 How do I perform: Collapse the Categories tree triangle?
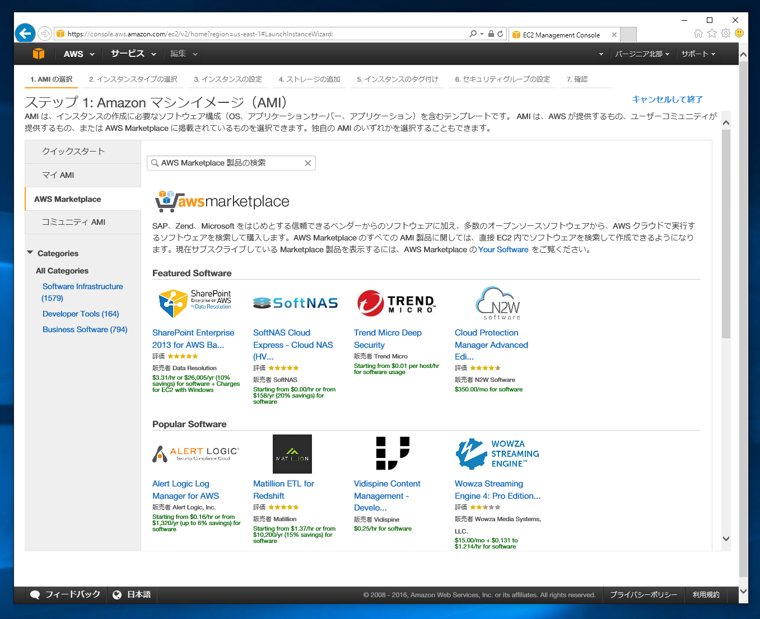(x=30, y=253)
